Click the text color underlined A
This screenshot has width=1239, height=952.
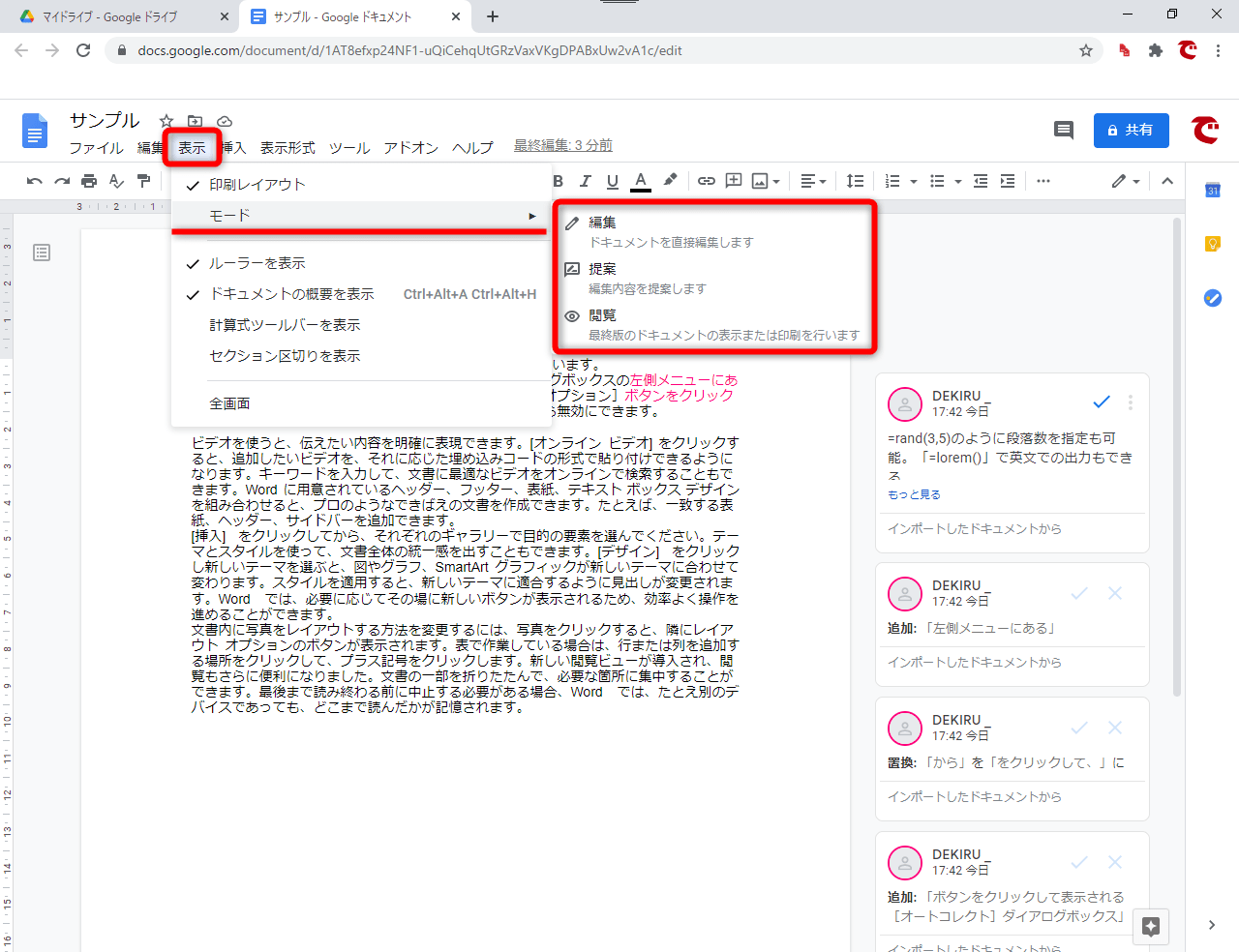640,181
